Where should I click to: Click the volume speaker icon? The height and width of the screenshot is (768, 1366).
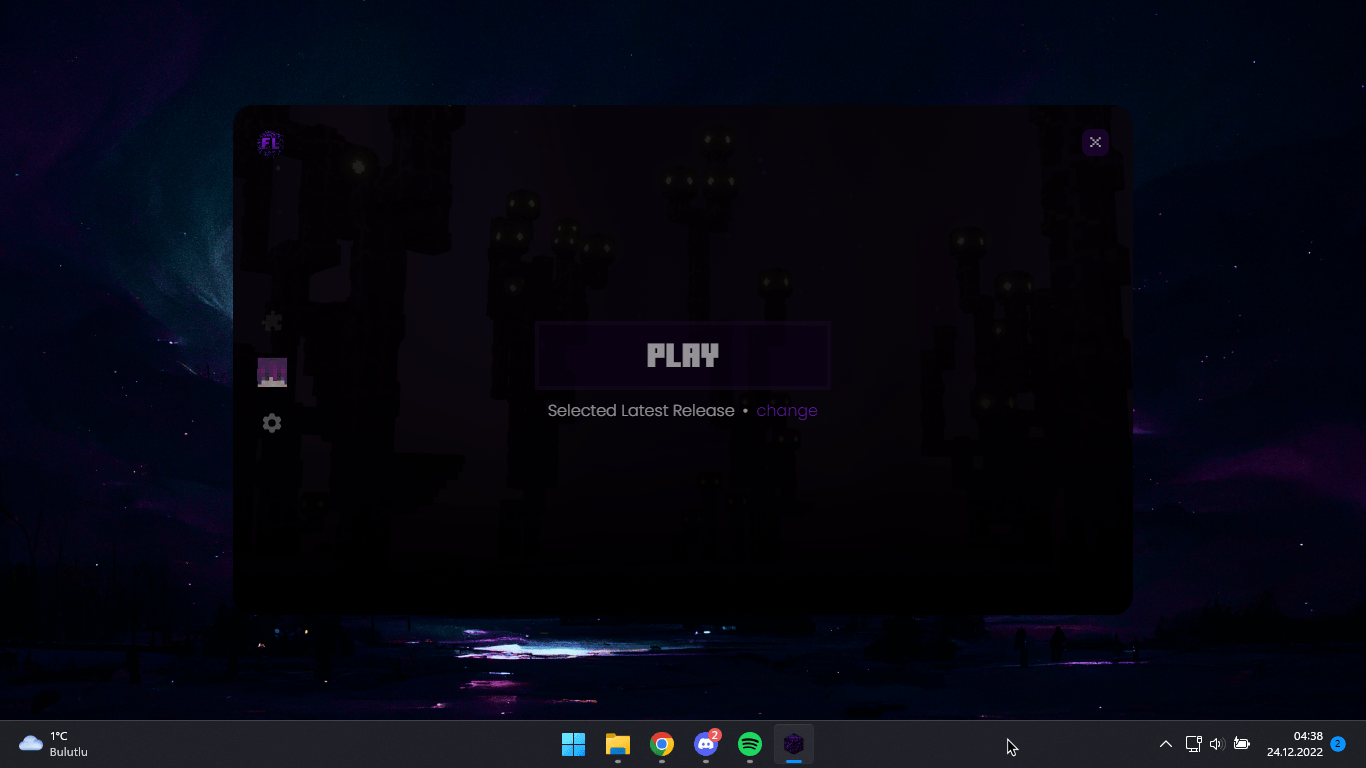[x=1216, y=744]
